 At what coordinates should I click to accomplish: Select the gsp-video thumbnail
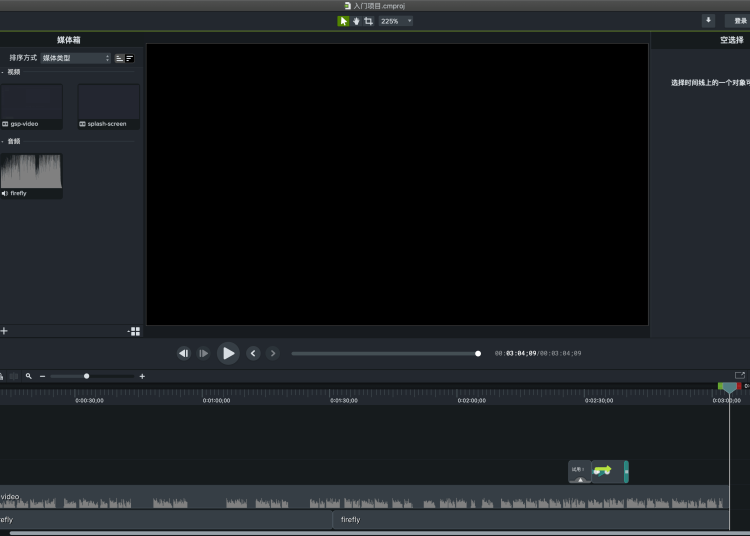pyautogui.click(x=31, y=105)
